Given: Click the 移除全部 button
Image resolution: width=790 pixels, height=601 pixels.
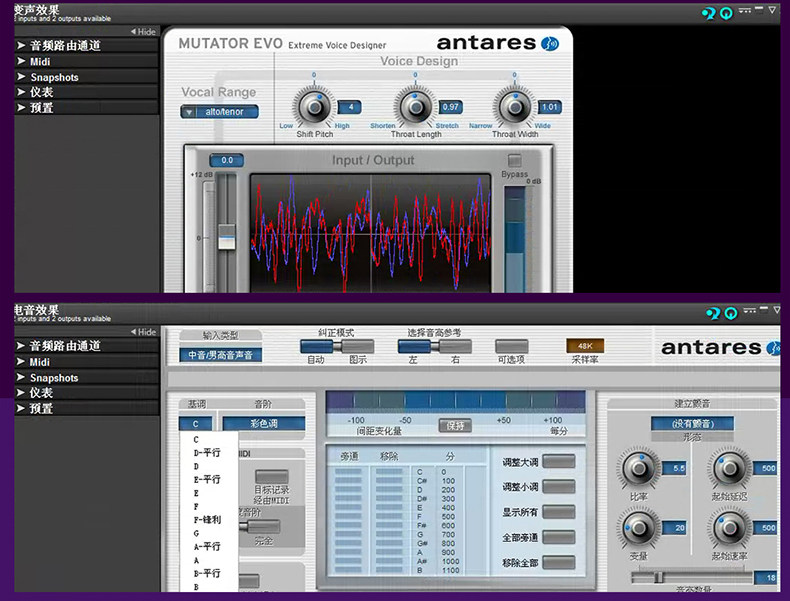Looking at the screenshot, I should pyautogui.click(x=559, y=562).
